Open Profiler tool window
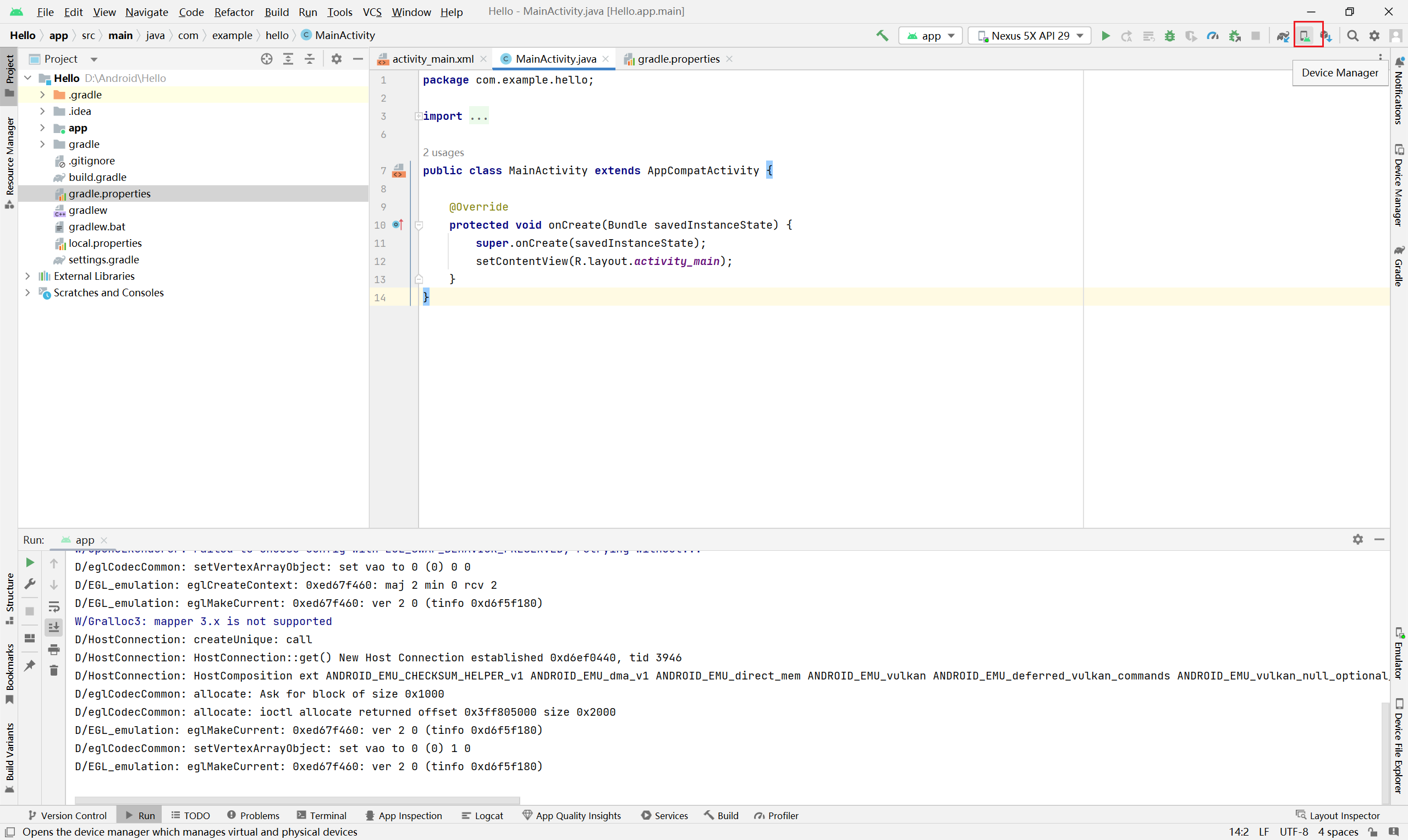 pos(776,816)
